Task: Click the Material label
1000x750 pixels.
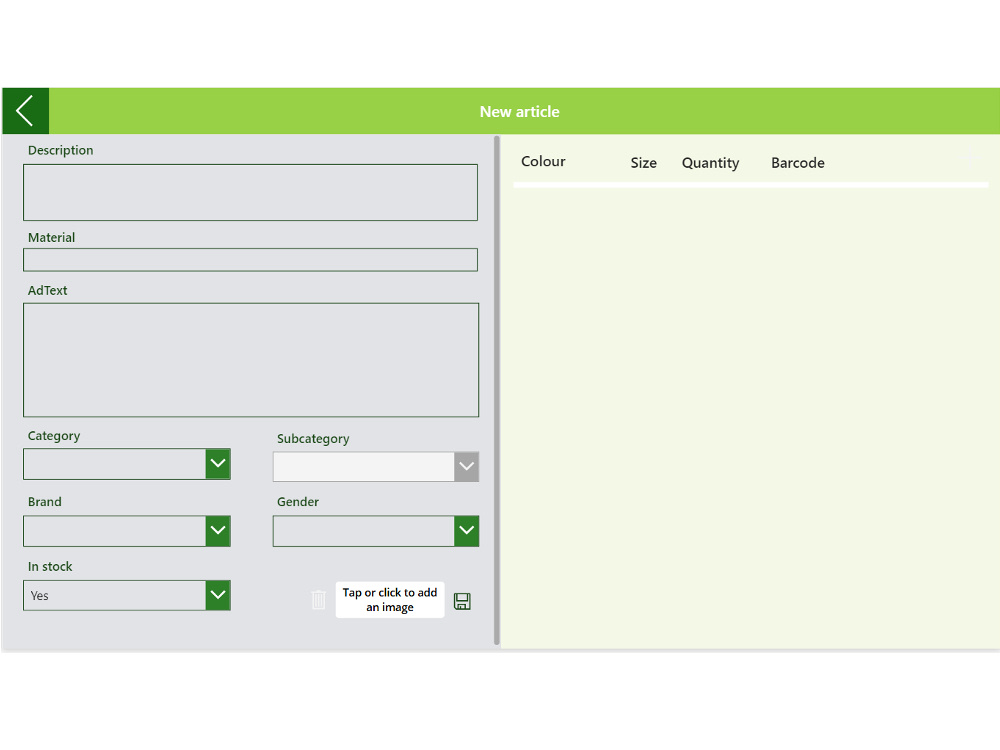Action: (x=51, y=237)
